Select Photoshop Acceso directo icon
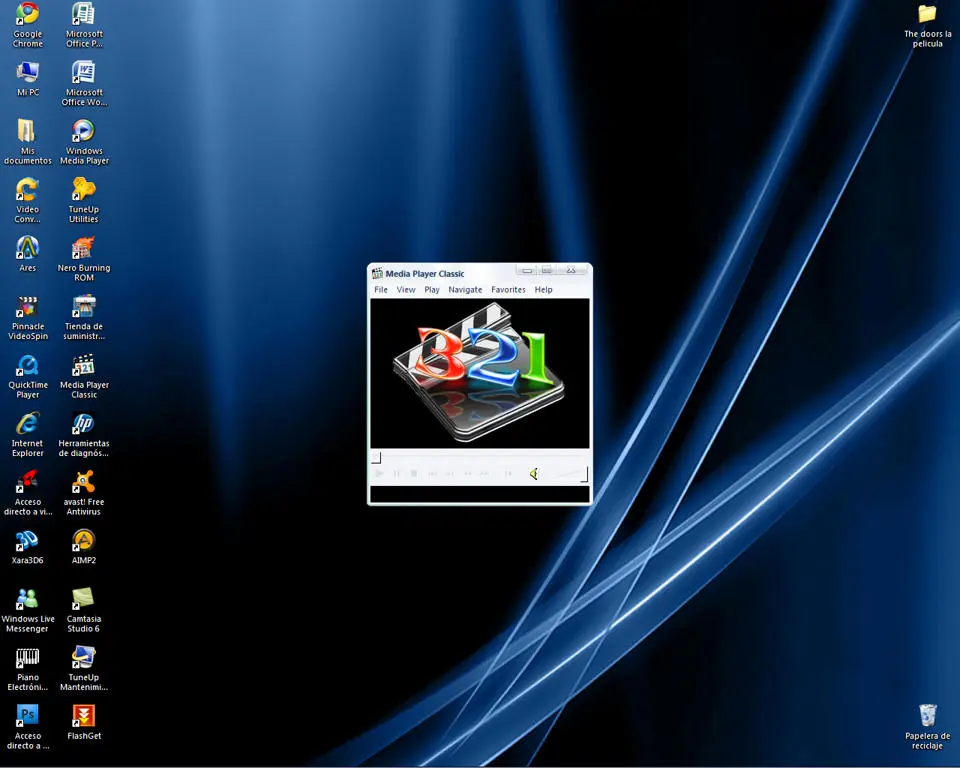Viewport: 960px width, 768px height. (28, 727)
